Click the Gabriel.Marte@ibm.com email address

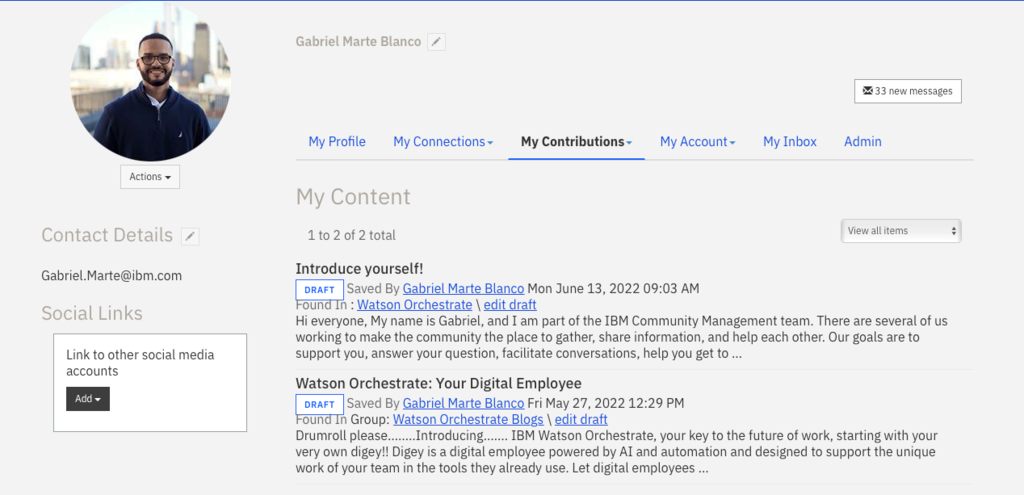click(112, 276)
